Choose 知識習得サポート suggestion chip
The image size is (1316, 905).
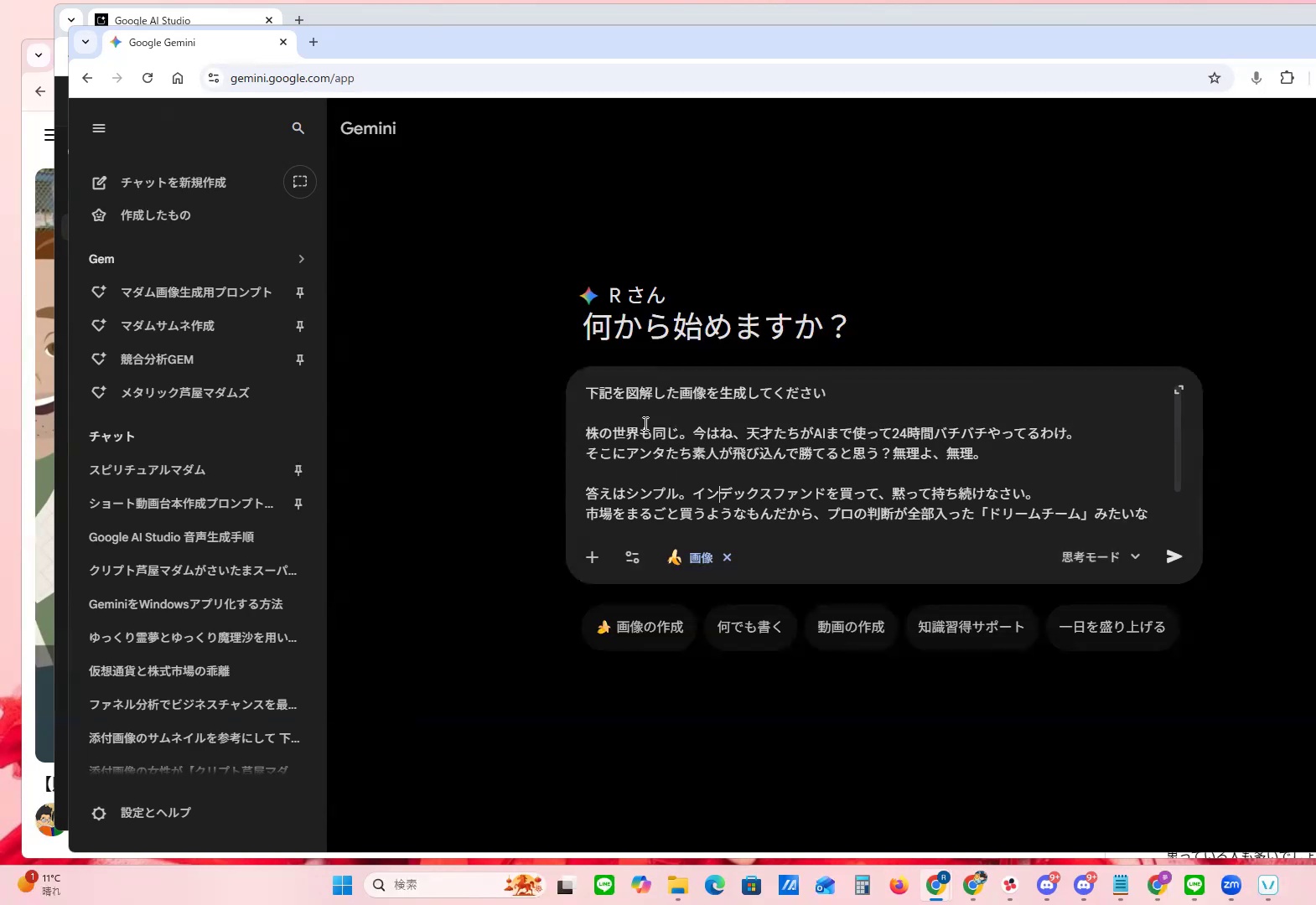pyautogui.click(x=971, y=627)
